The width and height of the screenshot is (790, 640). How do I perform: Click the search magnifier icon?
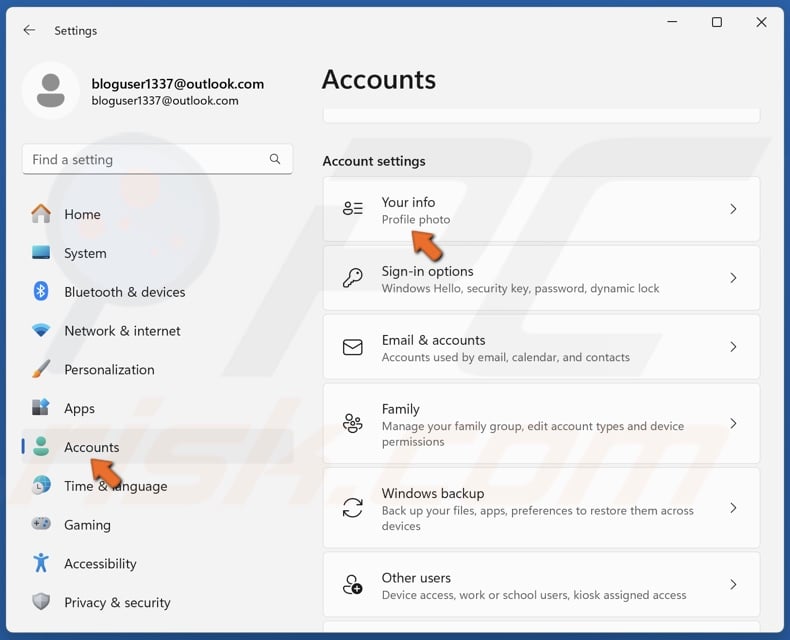click(275, 159)
